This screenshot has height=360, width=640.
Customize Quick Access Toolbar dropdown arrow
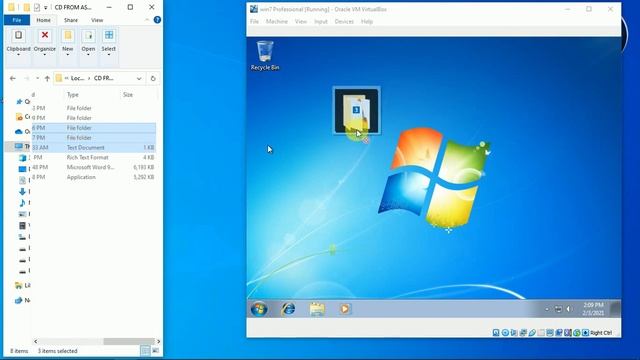point(46,7)
